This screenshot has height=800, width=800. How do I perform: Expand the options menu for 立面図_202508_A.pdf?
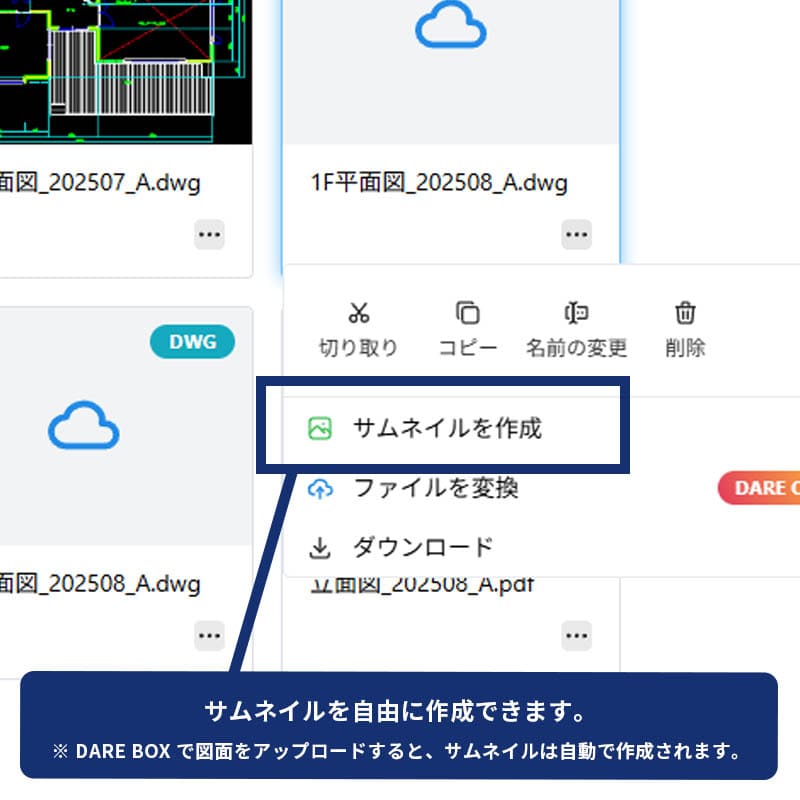coord(576,635)
